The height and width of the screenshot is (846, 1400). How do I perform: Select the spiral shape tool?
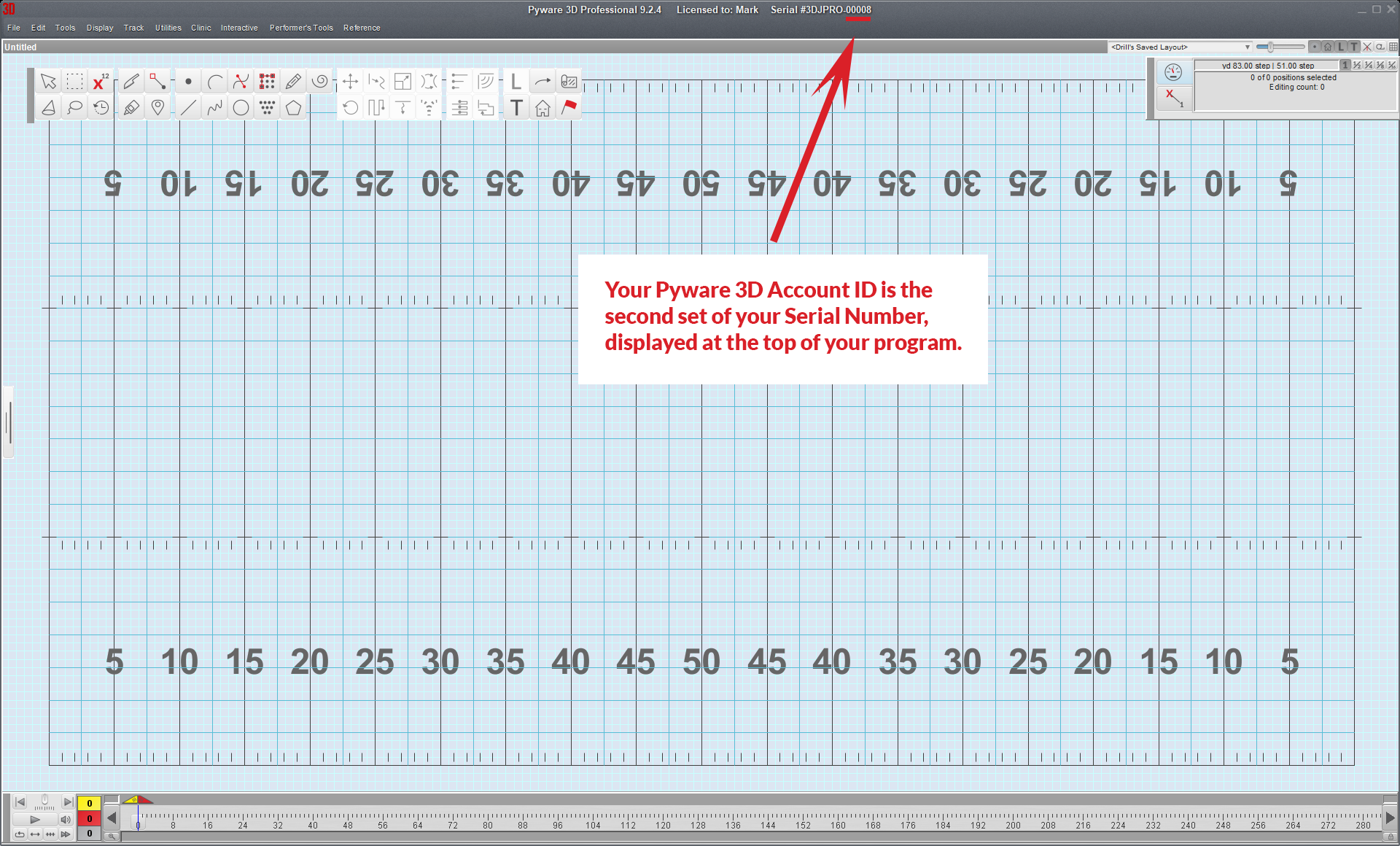click(x=319, y=81)
